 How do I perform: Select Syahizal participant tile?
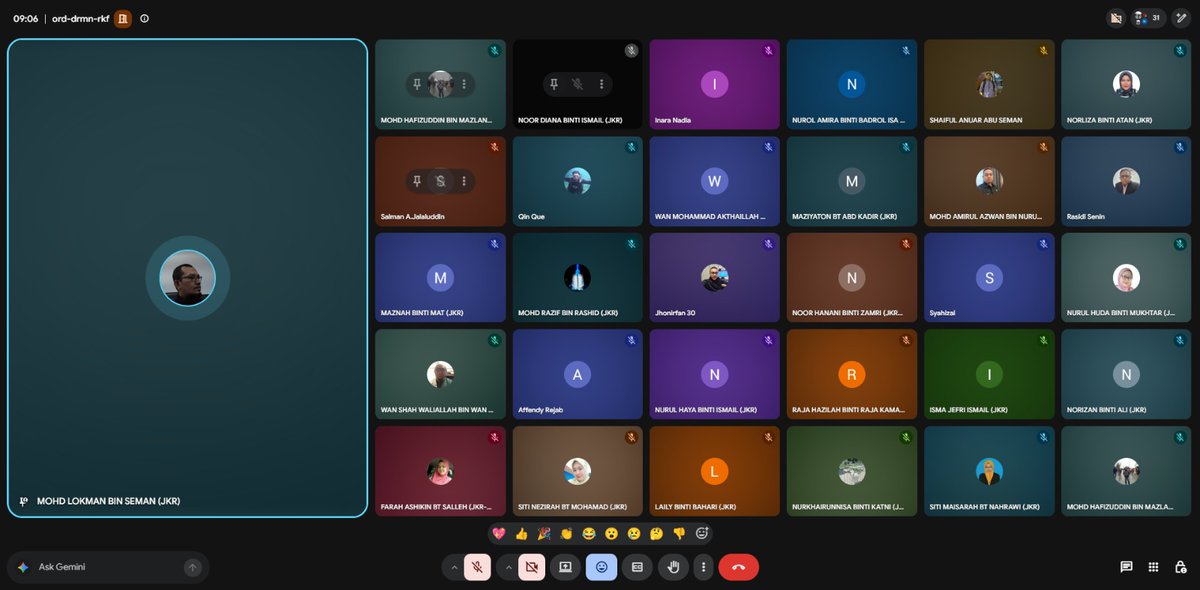pyautogui.click(x=989, y=278)
